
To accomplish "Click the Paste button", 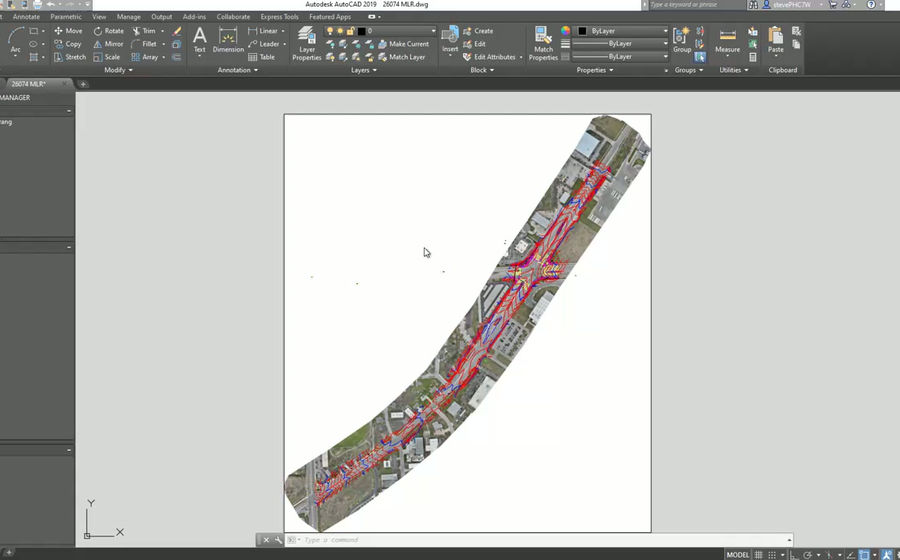I will (775, 40).
